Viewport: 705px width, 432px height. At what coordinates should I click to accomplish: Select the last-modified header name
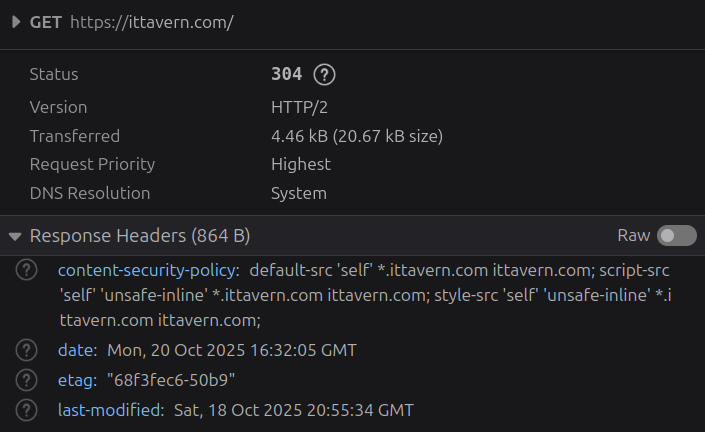(x=110, y=410)
